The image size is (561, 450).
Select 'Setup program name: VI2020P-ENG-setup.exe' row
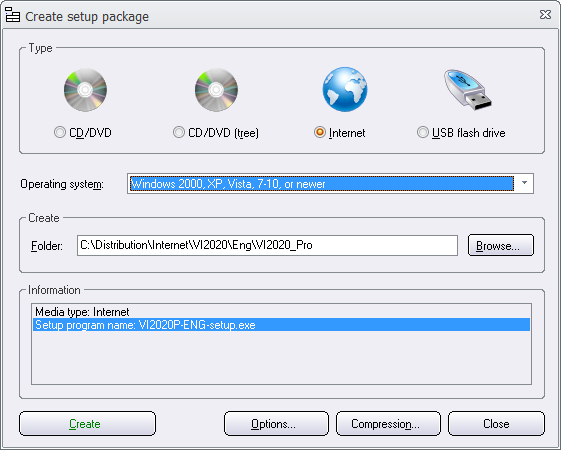281,325
